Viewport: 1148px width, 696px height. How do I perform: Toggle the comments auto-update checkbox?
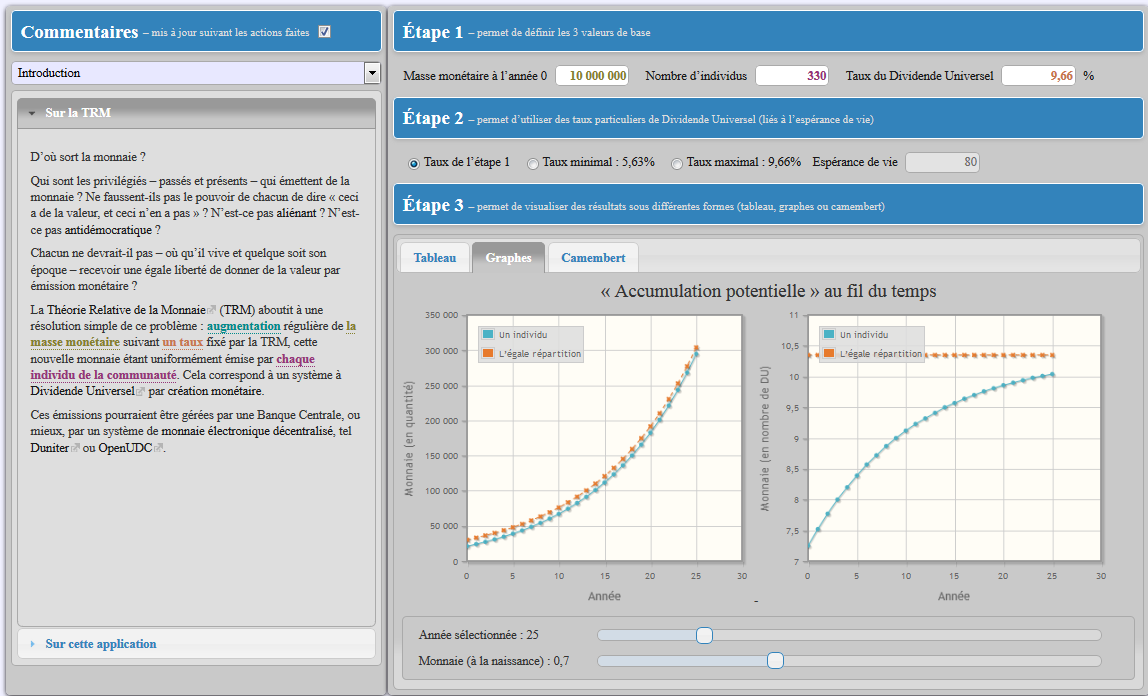[x=324, y=31]
